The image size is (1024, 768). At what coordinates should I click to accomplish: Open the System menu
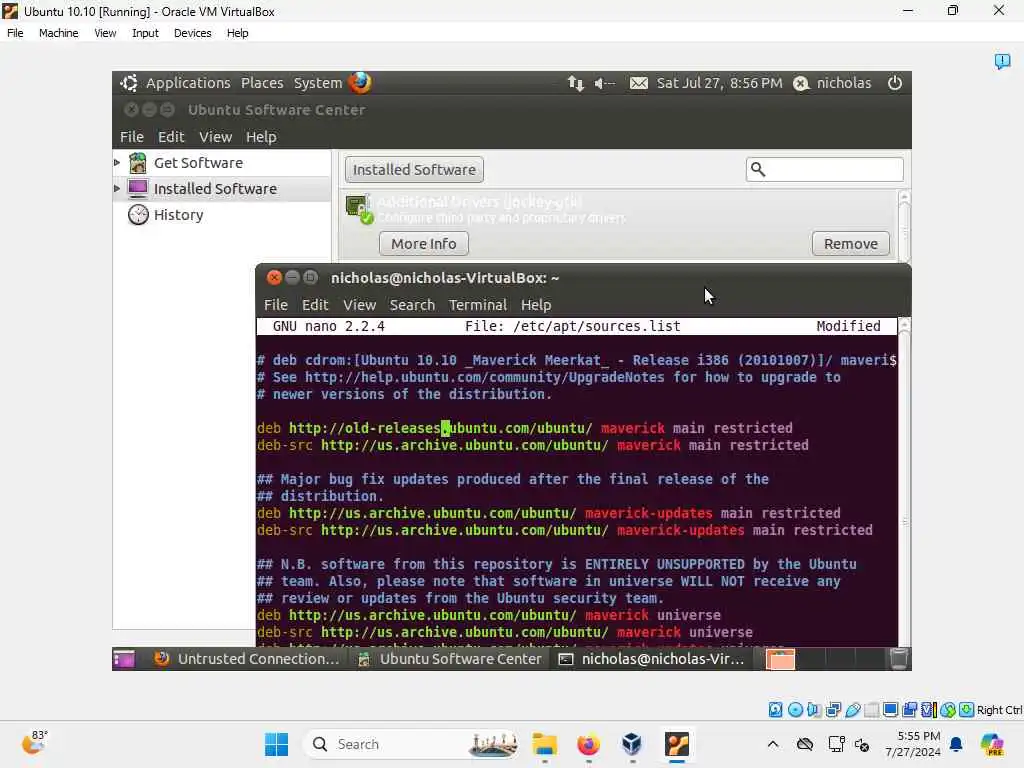pyautogui.click(x=317, y=83)
